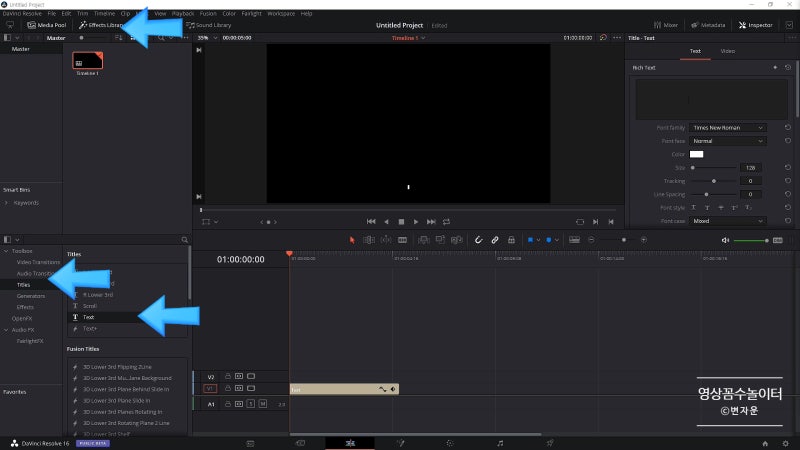This screenshot has height=450, width=800.
Task: Open the Font face dropdown
Action: coord(728,141)
